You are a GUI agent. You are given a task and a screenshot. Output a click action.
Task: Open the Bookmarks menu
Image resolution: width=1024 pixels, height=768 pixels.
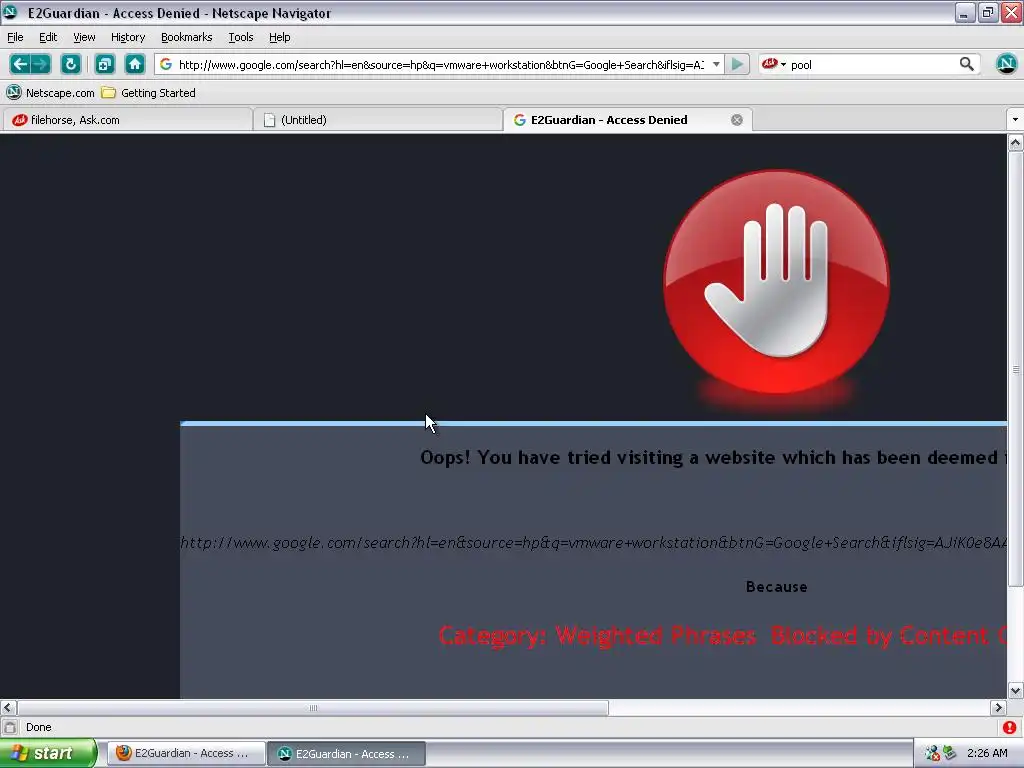[187, 37]
